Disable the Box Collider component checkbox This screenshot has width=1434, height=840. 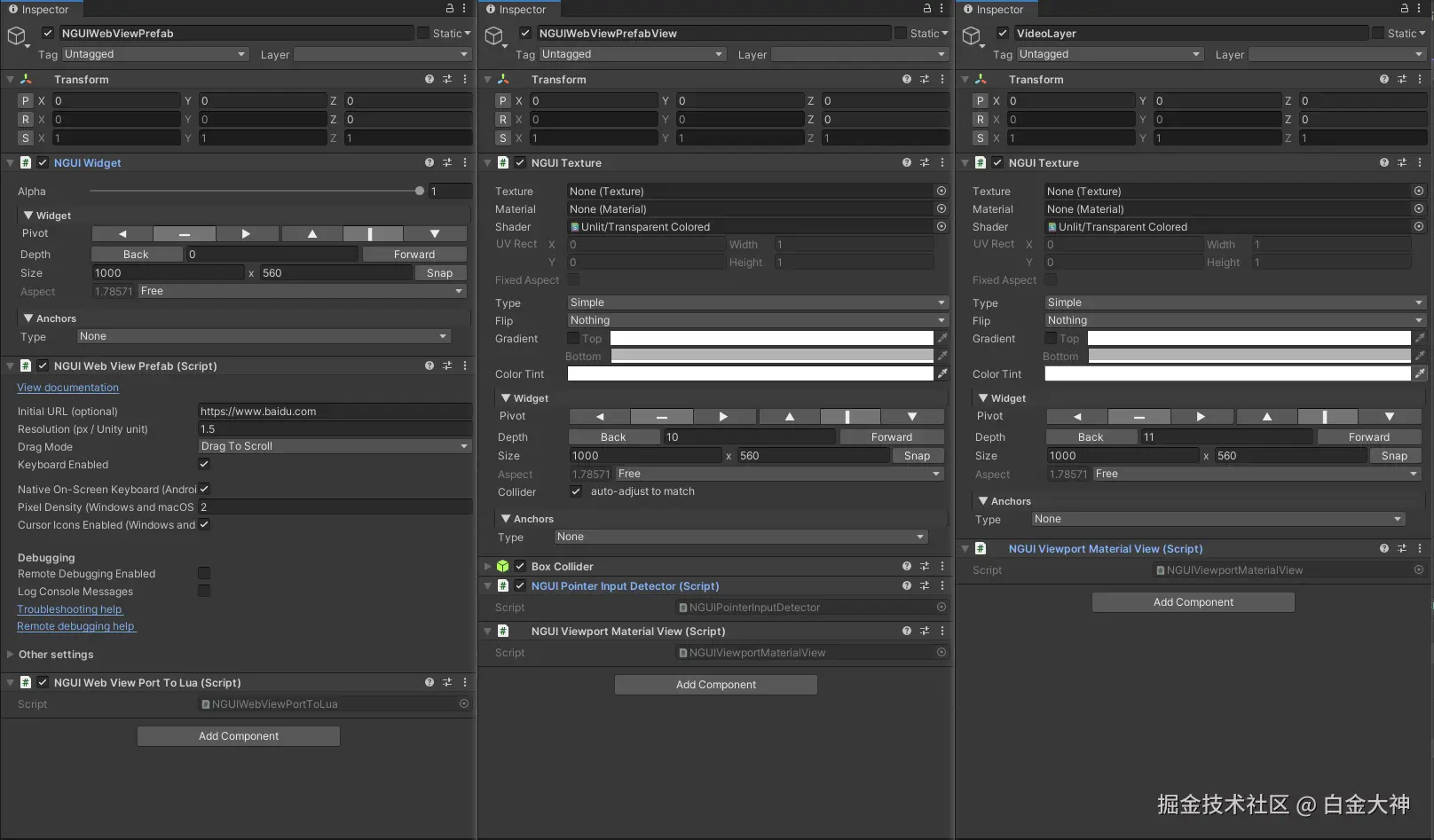[519, 566]
